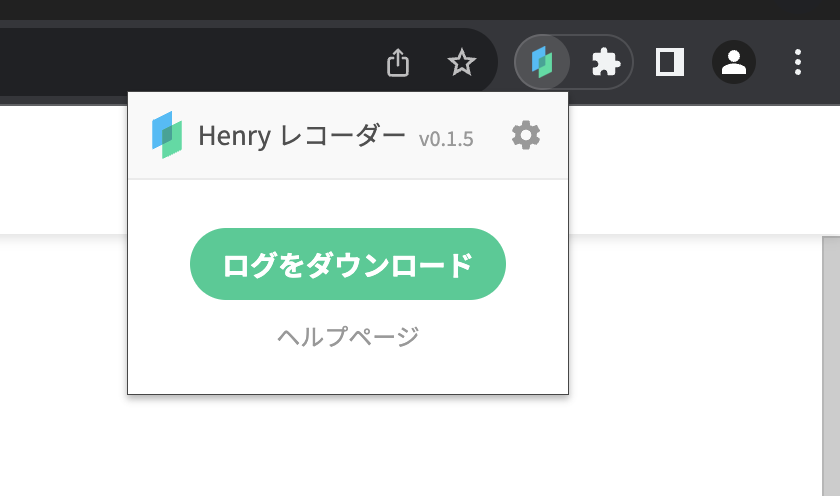This screenshot has height=496, width=840.
Task: Open the user profile avatar
Action: 733,62
